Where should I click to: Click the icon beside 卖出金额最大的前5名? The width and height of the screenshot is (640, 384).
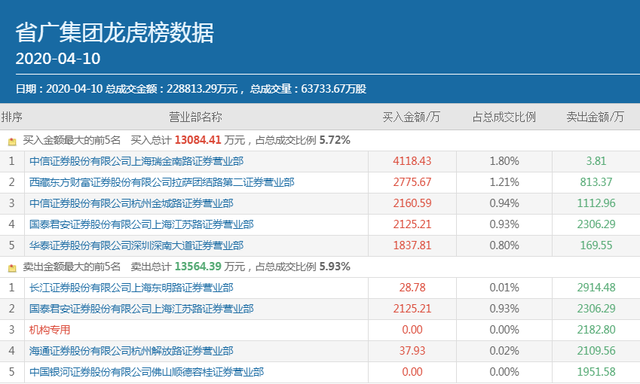click(x=12, y=268)
